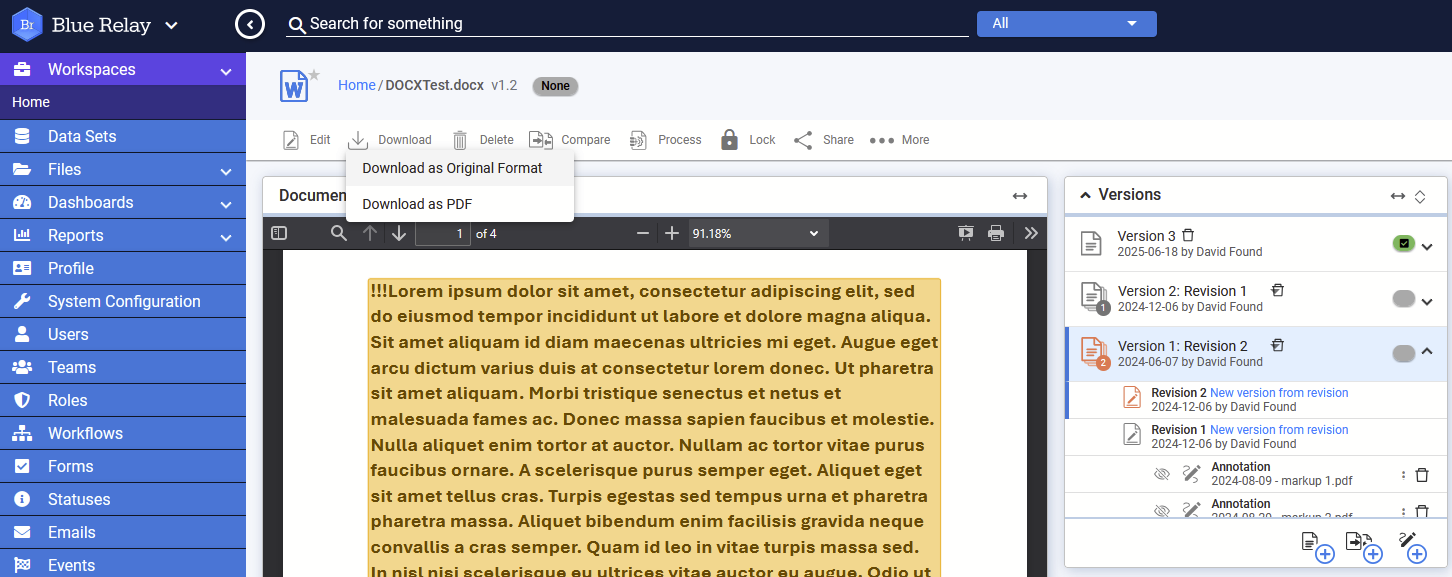The width and height of the screenshot is (1452, 577).
Task: Click the Blue Relay hexagon logo
Action: coord(25,25)
